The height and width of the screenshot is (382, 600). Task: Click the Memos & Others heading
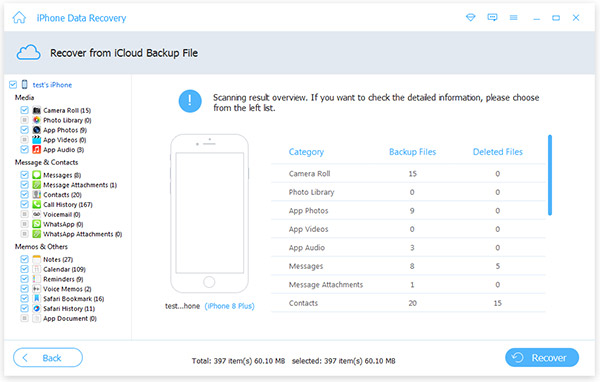41,247
